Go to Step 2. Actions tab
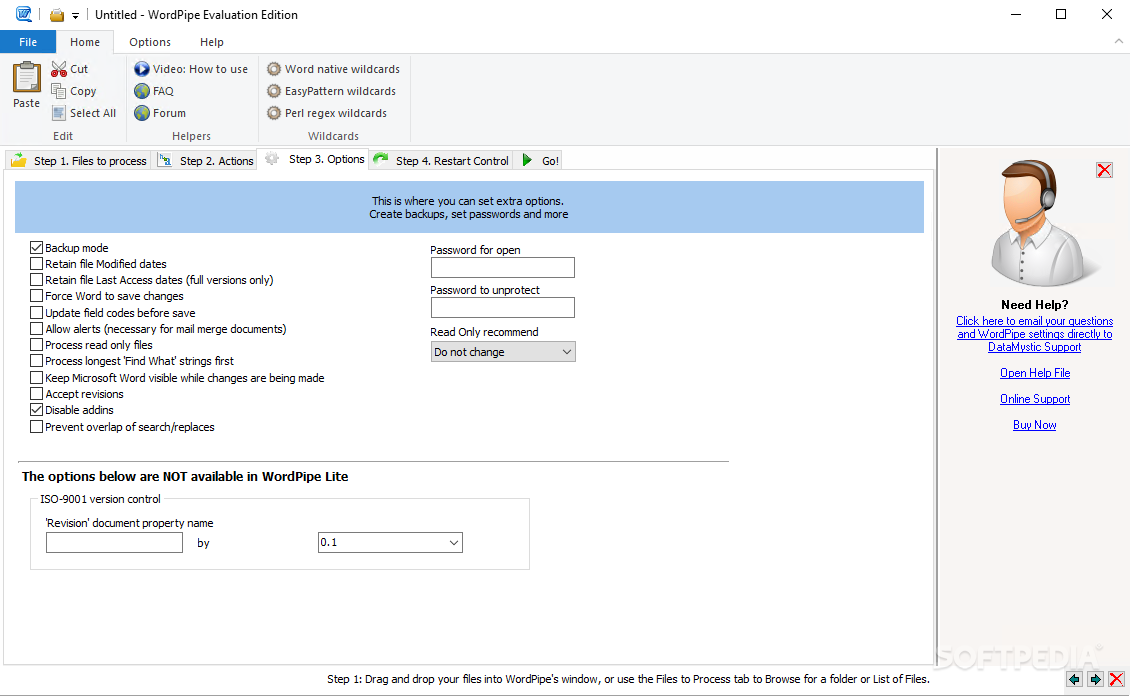The height and width of the screenshot is (696, 1130). point(206,161)
